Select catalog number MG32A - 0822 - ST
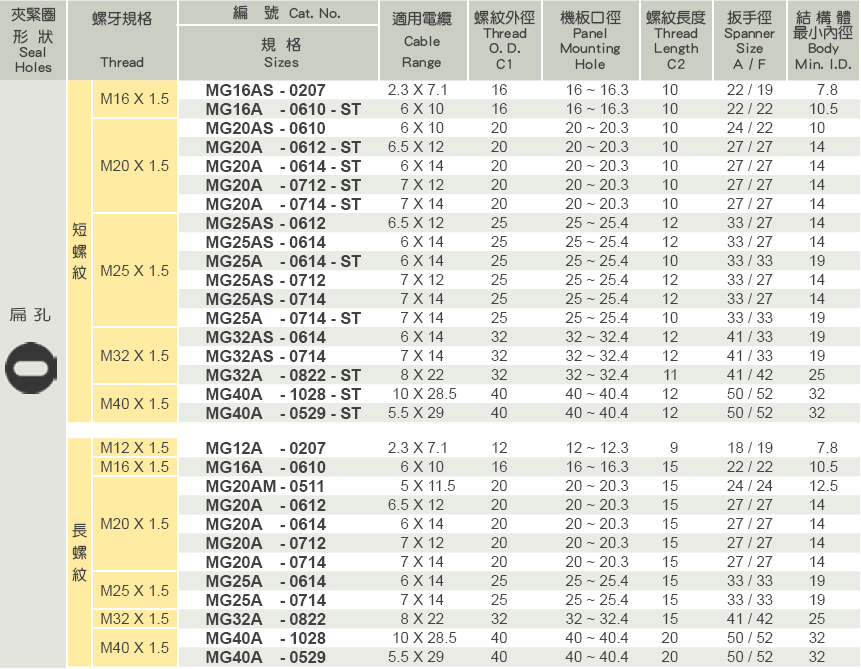This screenshot has height=669, width=861. [x=283, y=375]
